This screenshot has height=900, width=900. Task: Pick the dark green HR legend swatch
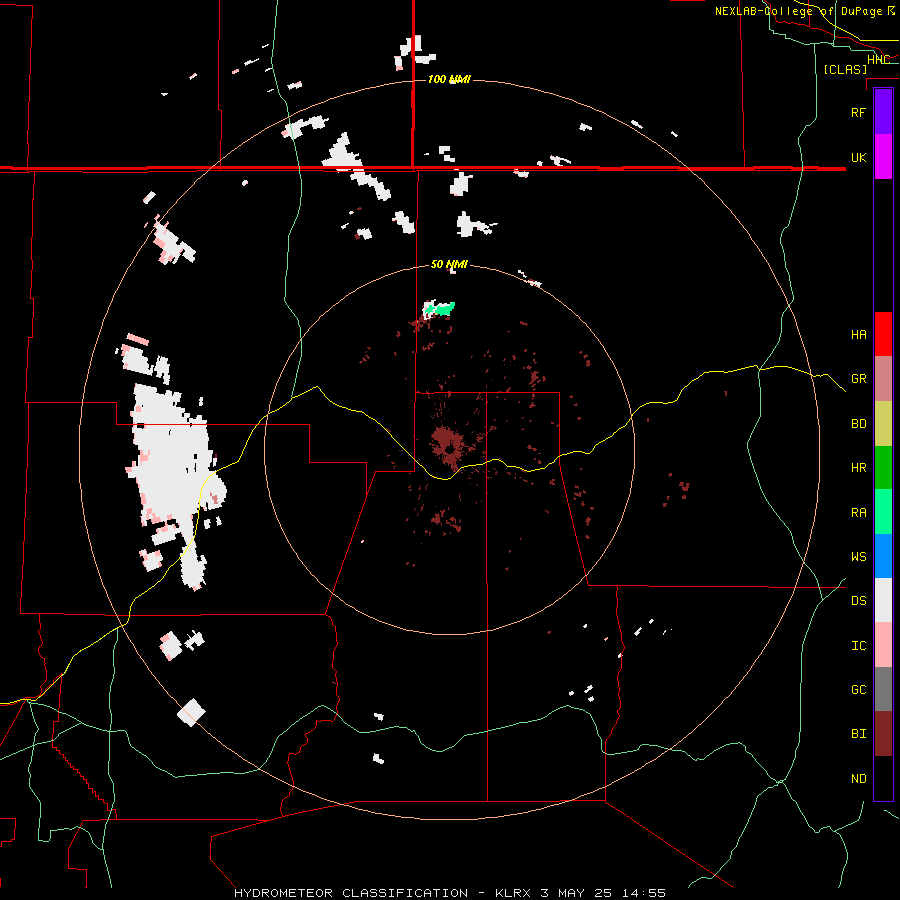pyautogui.click(x=883, y=468)
